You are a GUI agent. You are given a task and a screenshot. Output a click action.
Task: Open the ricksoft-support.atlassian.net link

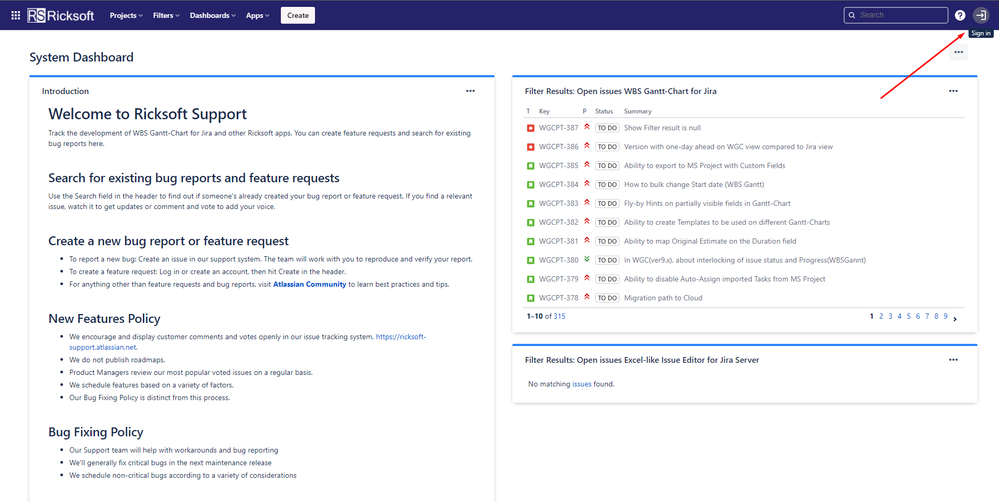pyautogui.click(x=248, y=341)
